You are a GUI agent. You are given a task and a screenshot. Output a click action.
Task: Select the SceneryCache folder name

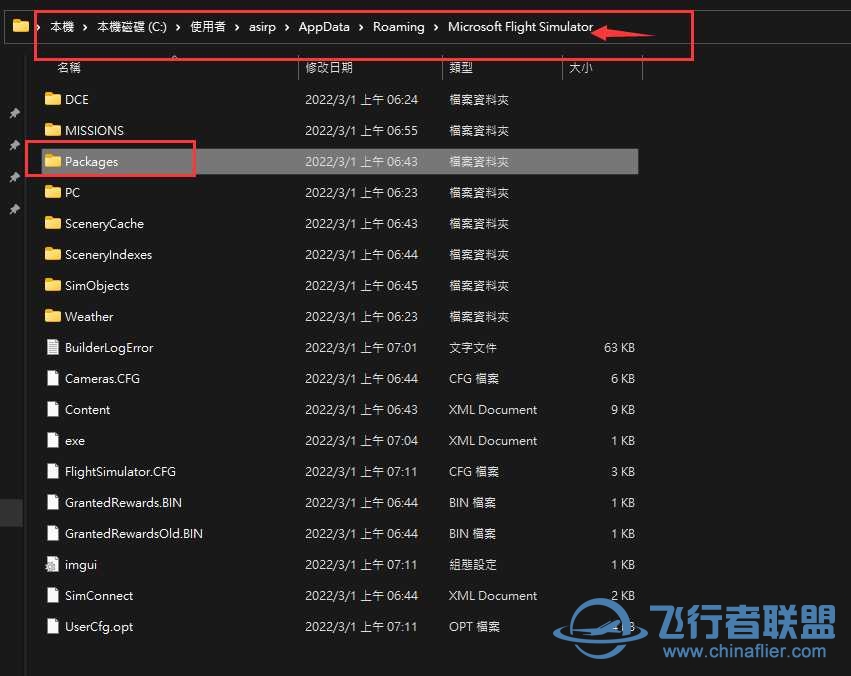click(x=104, y=224)
